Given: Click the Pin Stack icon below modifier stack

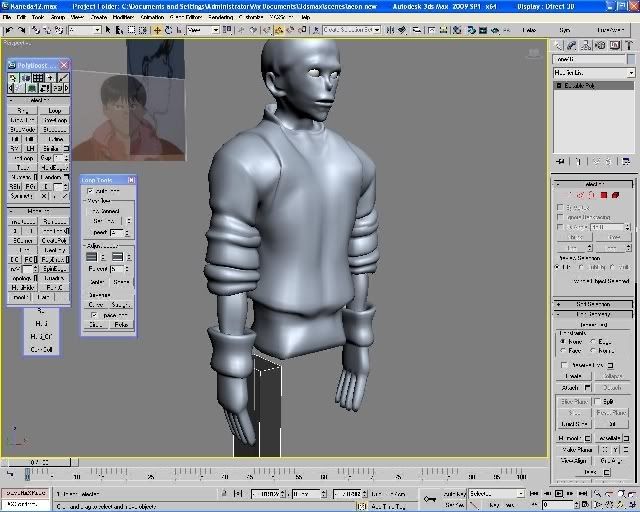Looking at the screenshot, I should pos(560,161).
